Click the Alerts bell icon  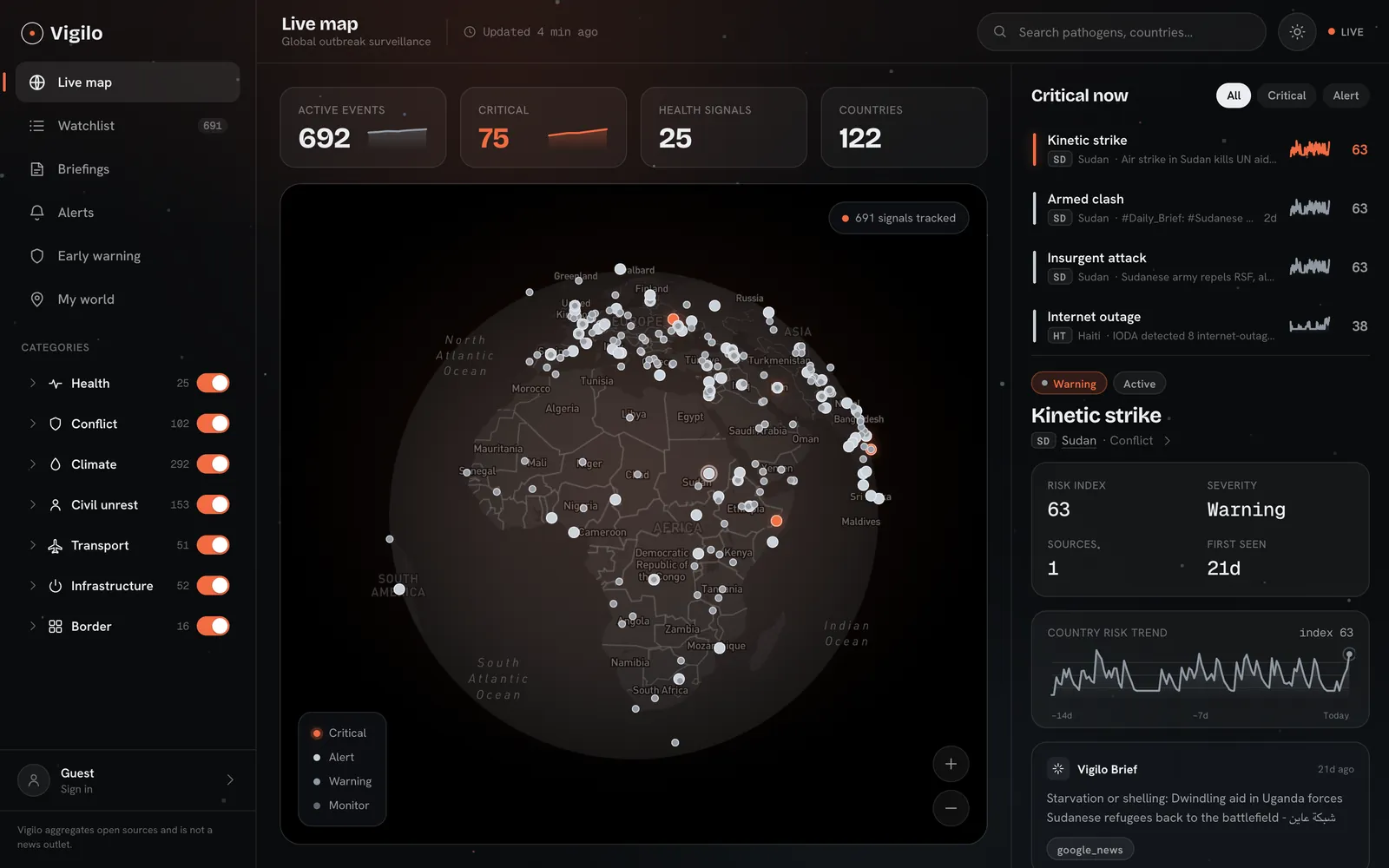(x=37, y=213)
